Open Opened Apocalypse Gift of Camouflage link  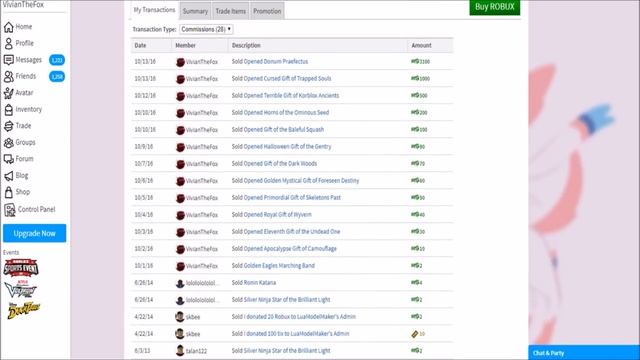point(290,249)
